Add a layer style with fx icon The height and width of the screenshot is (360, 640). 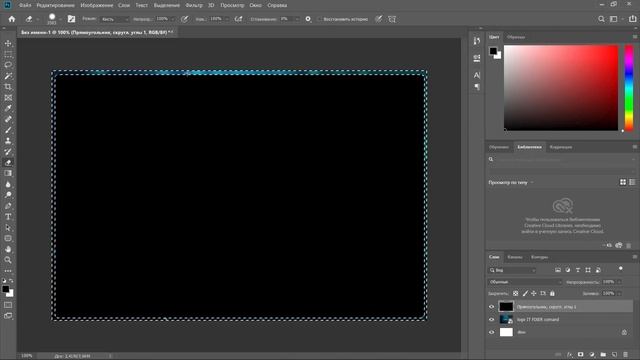click(x=570, y=355)
